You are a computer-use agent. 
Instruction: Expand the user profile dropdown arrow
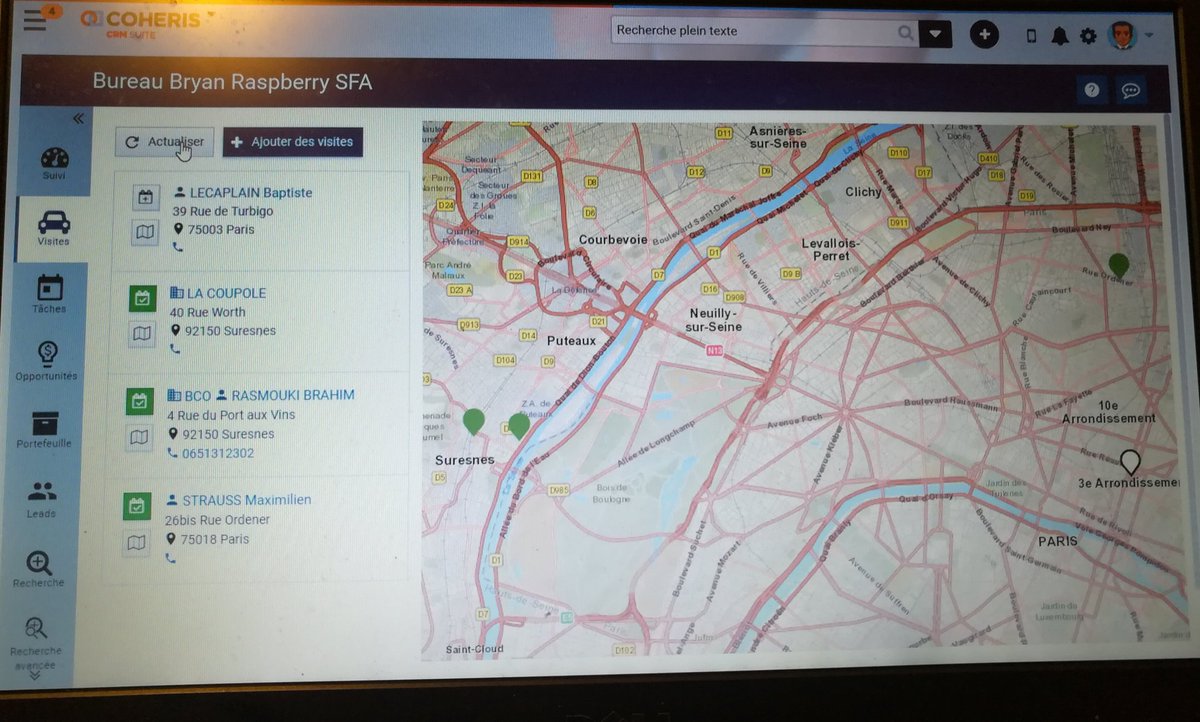[1149, 36]
